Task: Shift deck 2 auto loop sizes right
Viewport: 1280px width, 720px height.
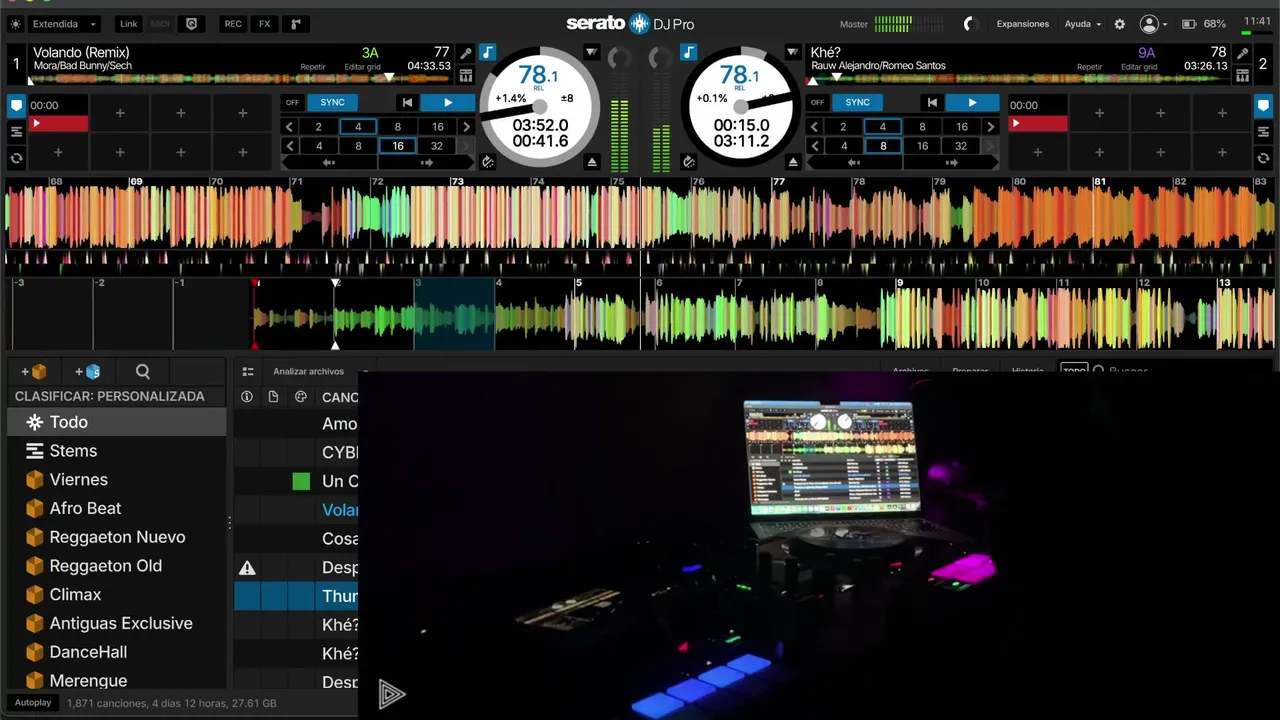Action: point(991,127)
